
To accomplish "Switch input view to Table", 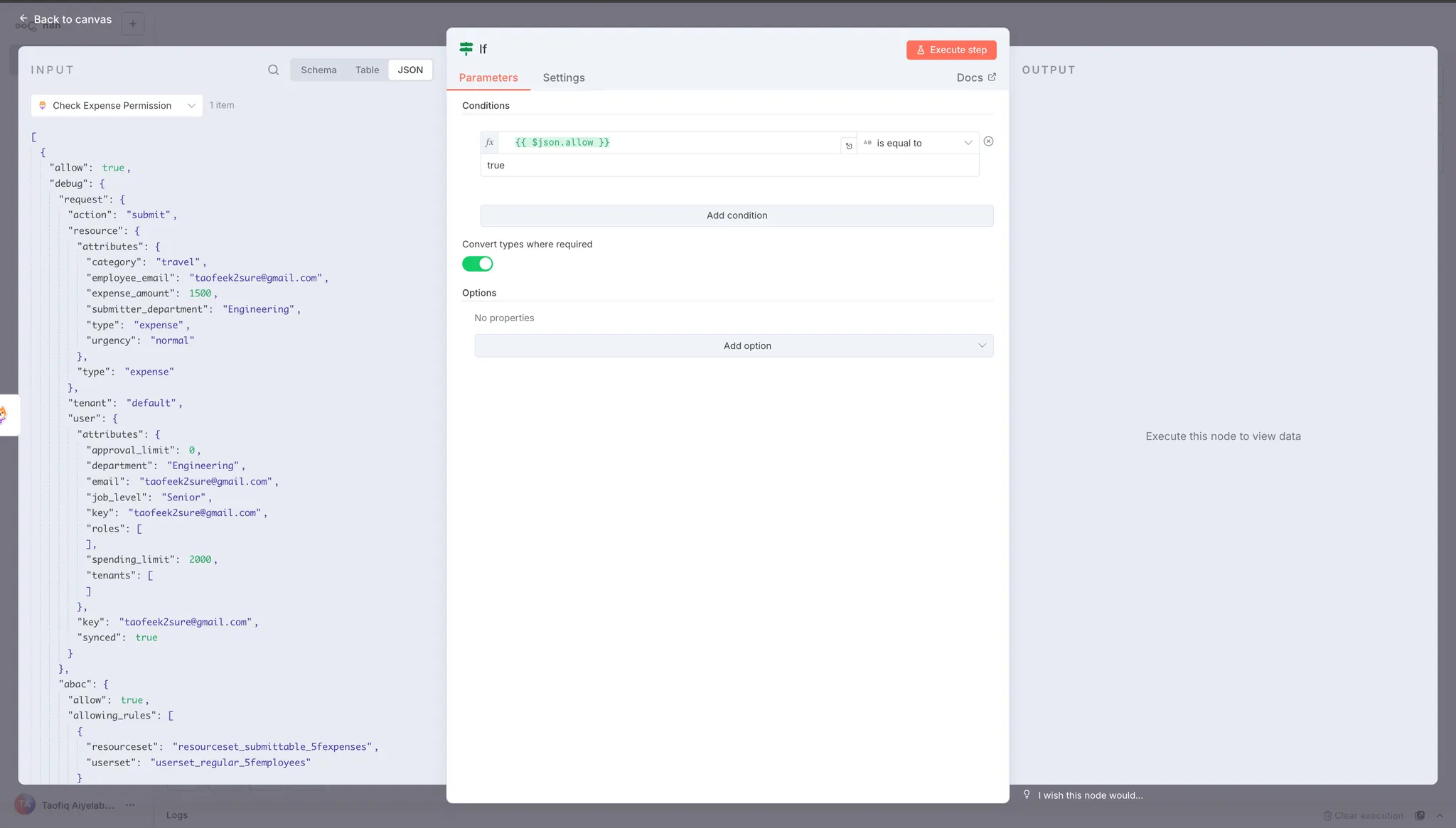I will coord(367,70).
